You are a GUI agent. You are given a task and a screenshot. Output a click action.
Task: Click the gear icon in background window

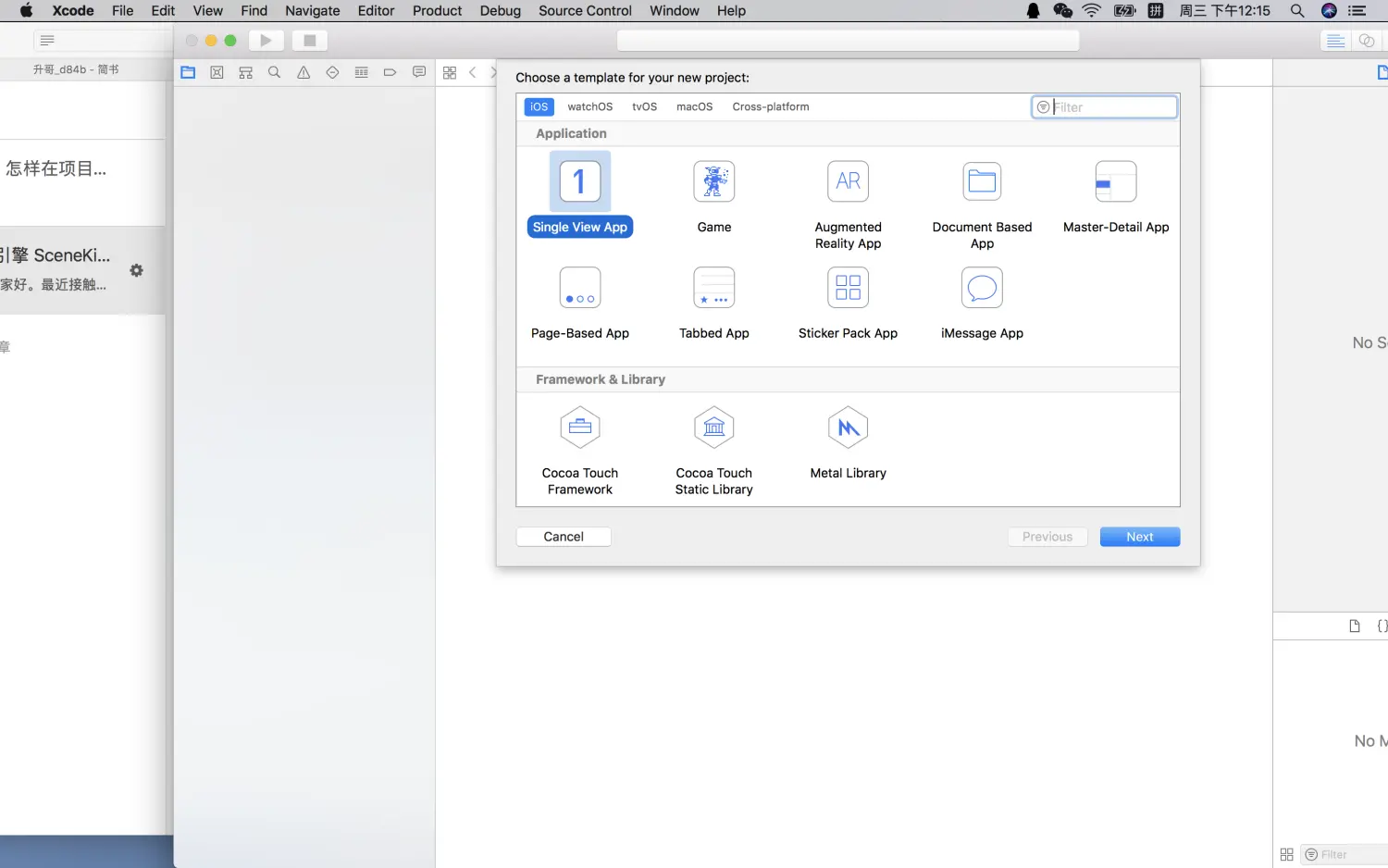pos(136,270)
